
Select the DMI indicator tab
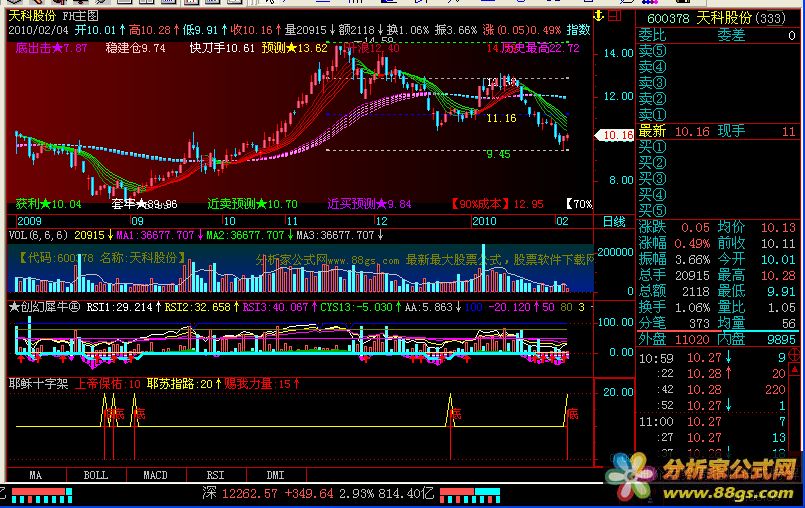coord(274,474)
